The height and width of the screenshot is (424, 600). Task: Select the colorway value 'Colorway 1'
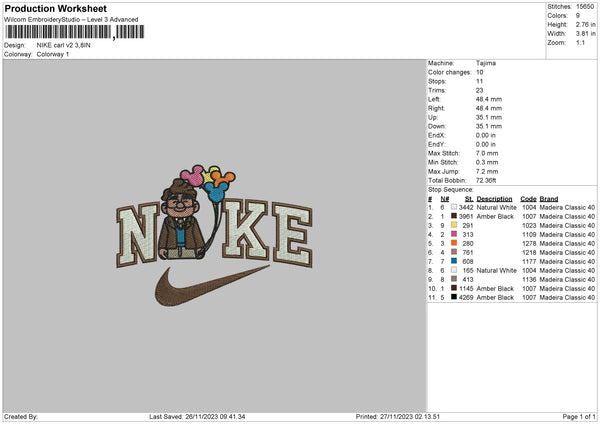(53, 54)
